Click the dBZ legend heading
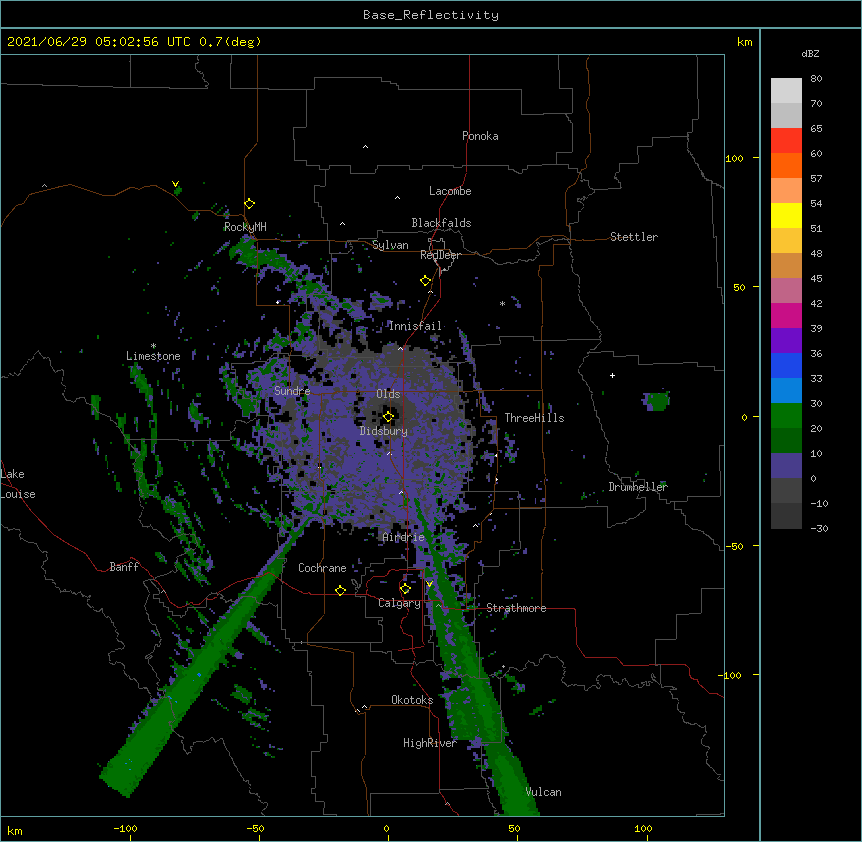The height and width of the screenshot is (842, 862). (x=810, y=53)
